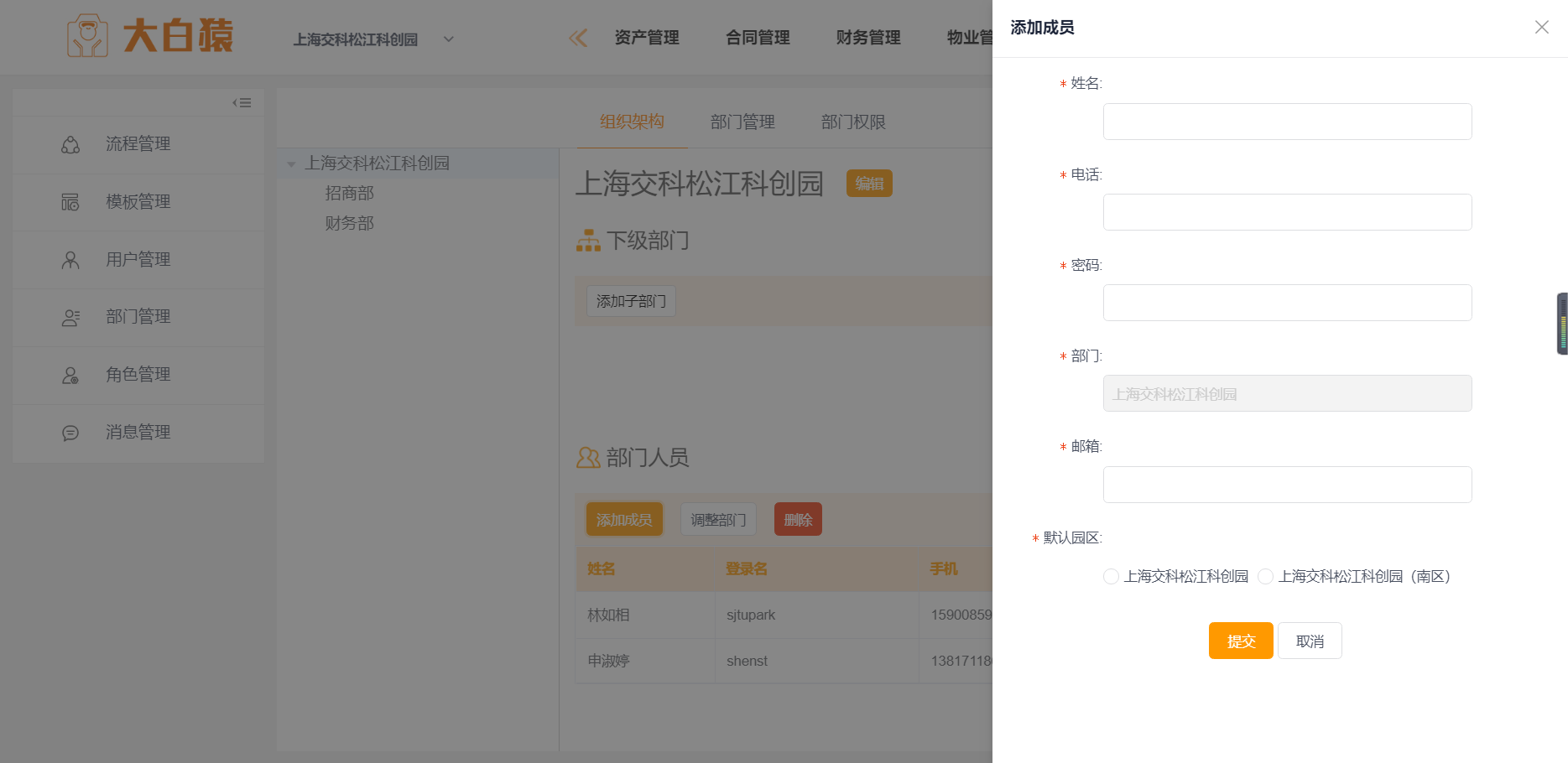Image resolution: width=1568 pixels, height=763 pixels.
Task: Click the 编辑 button beside the title
Action: (x=869, y=184)
